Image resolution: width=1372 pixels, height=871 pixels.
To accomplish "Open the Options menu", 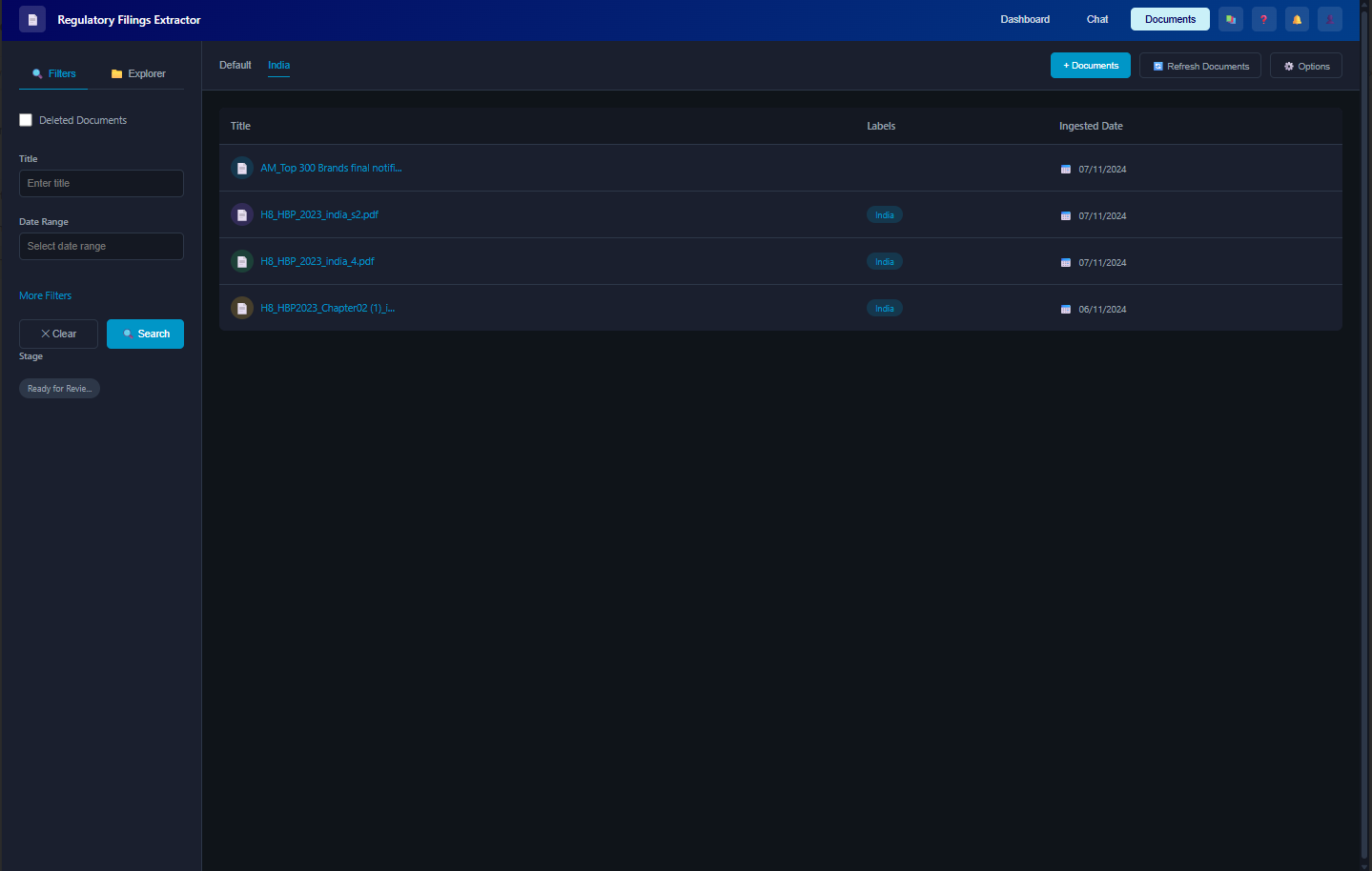I will [x=1305, y=66].
